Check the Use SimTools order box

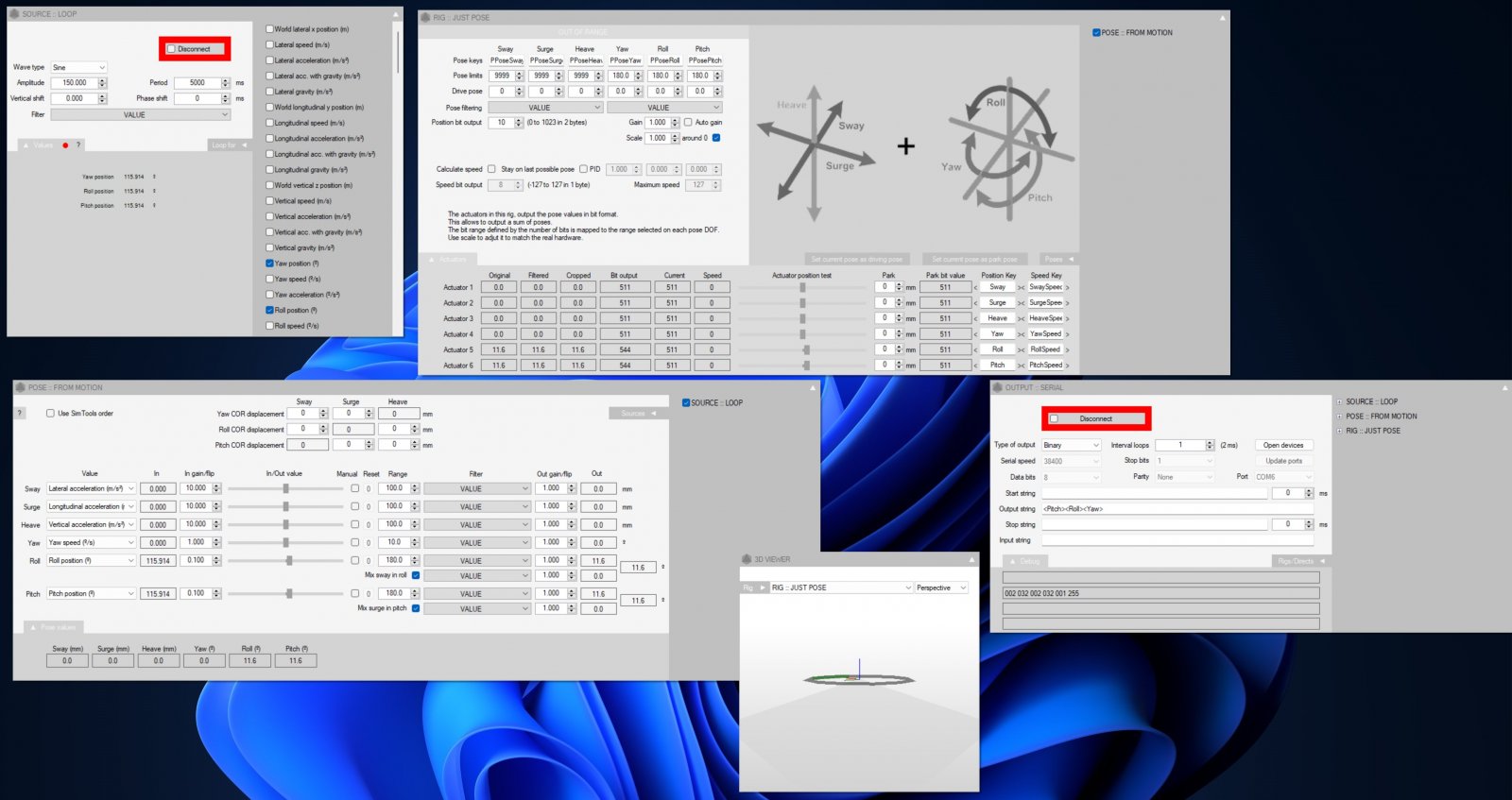pos(51,413)
